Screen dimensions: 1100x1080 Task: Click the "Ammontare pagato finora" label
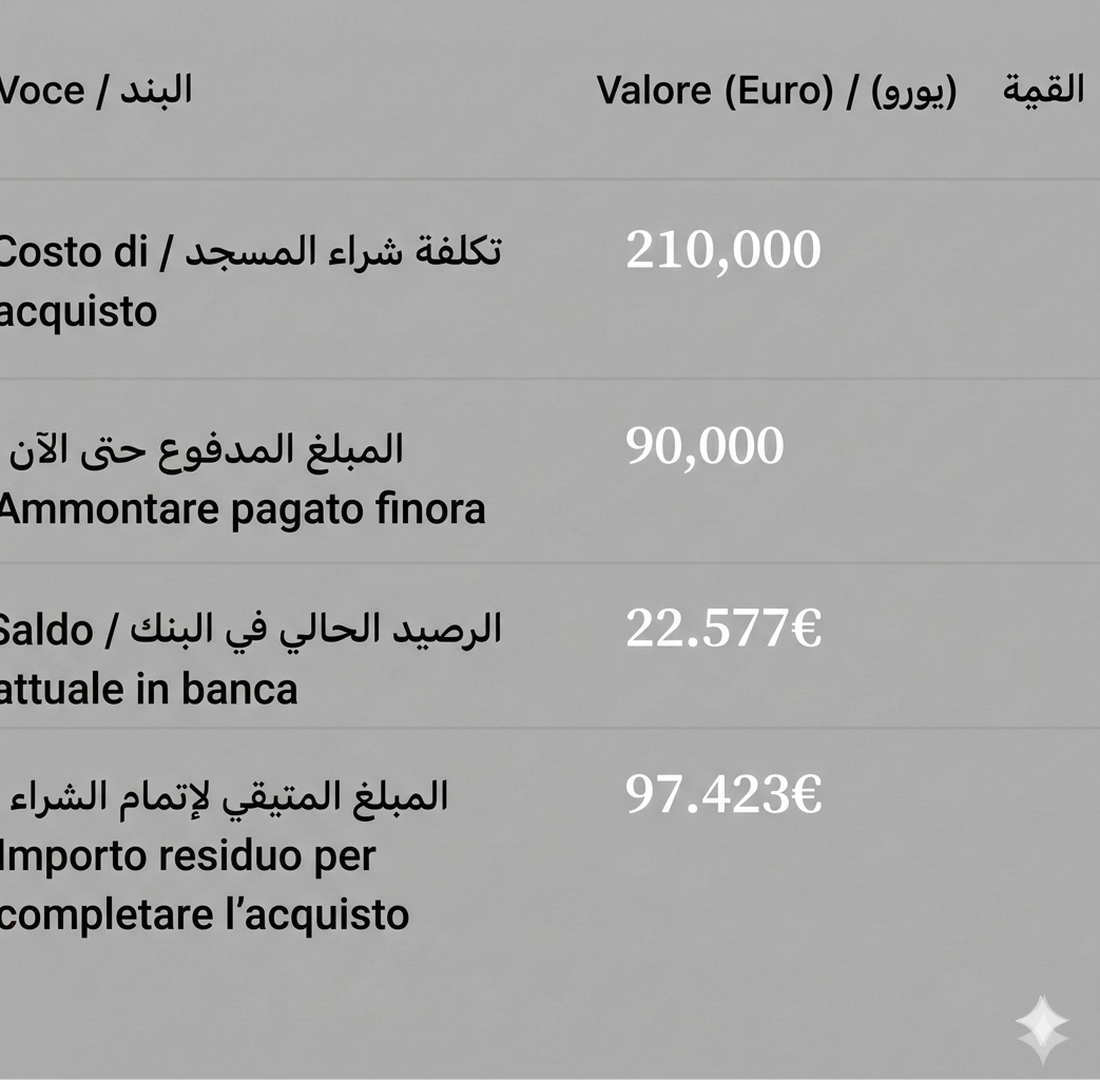pos(241,509)
